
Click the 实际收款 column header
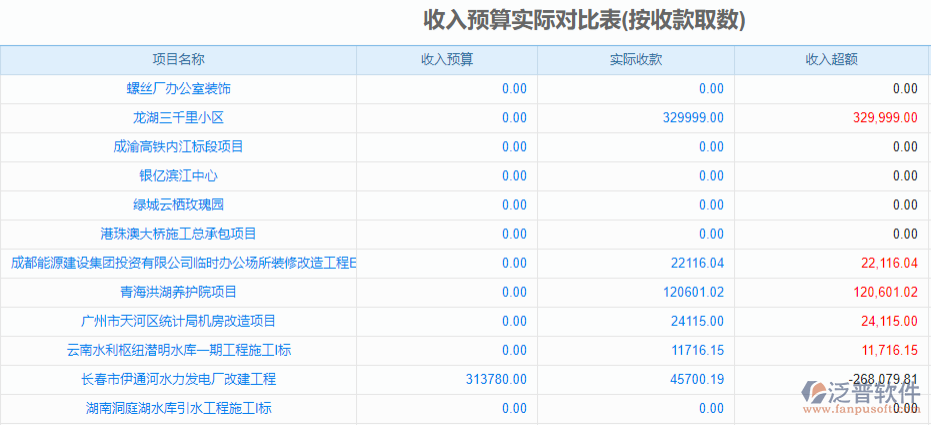(x=636, y=59)
